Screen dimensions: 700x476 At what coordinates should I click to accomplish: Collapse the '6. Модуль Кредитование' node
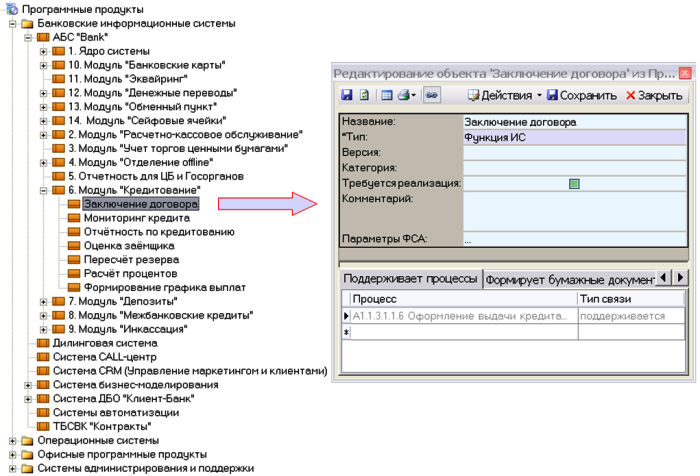point(43,190)
